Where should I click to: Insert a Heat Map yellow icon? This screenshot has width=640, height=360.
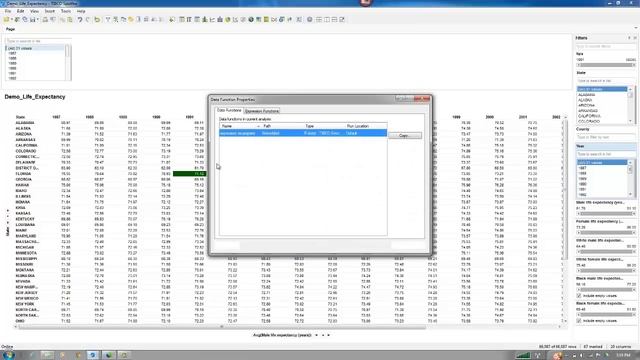pos(267,19)
